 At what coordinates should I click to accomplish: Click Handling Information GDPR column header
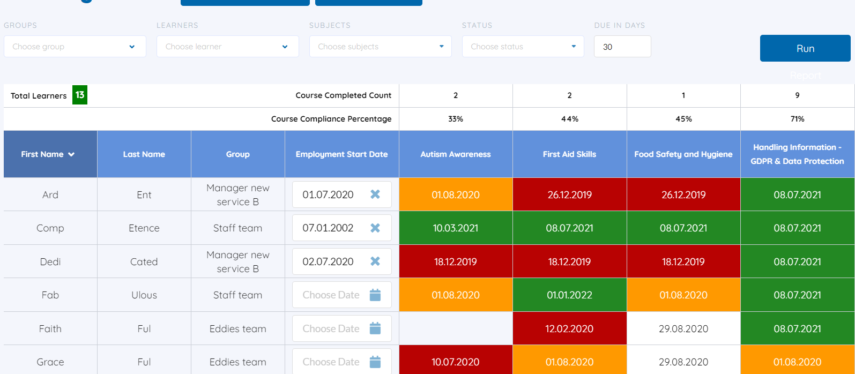[797, 154]
